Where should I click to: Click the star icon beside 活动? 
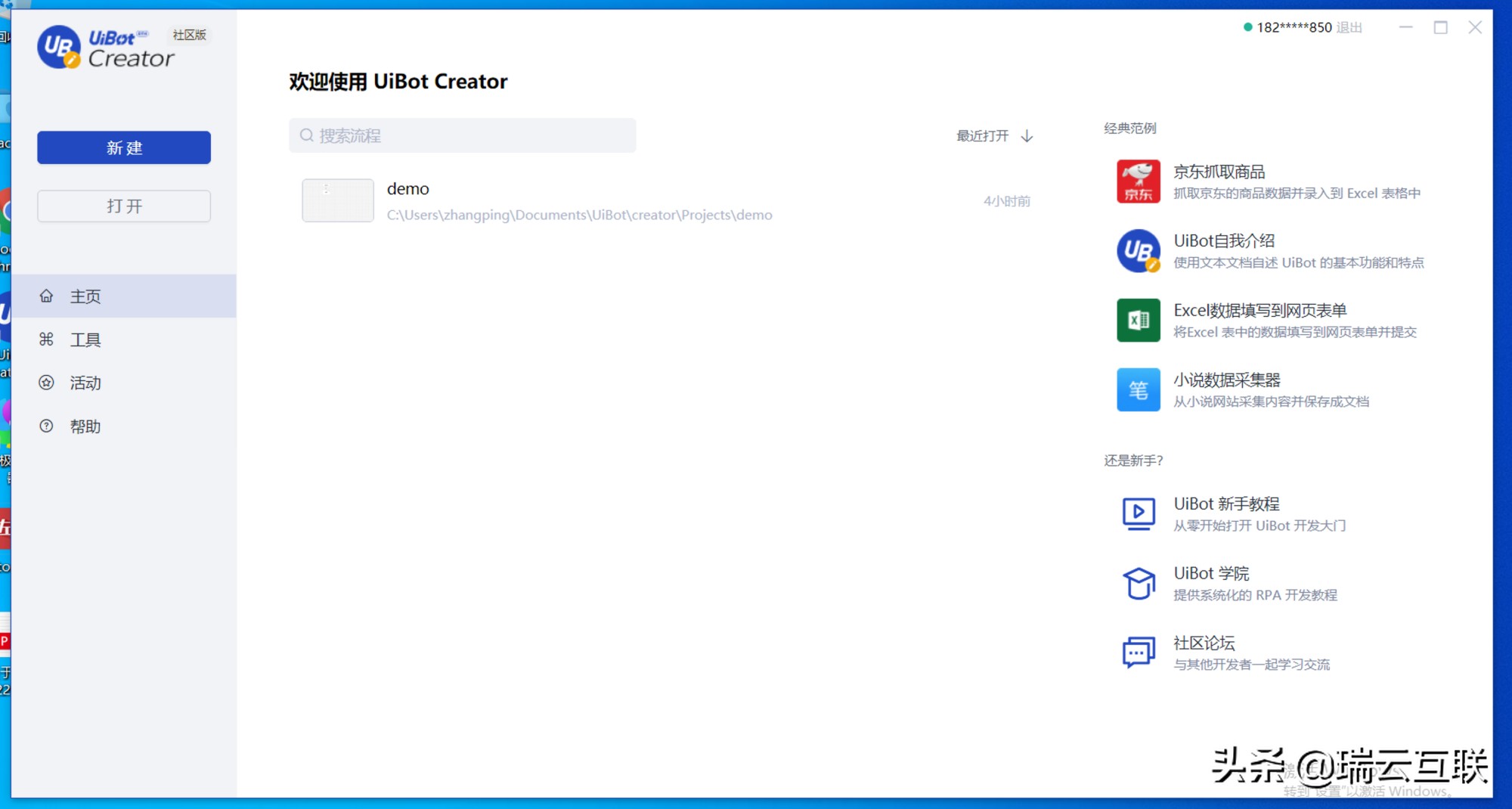46,383
